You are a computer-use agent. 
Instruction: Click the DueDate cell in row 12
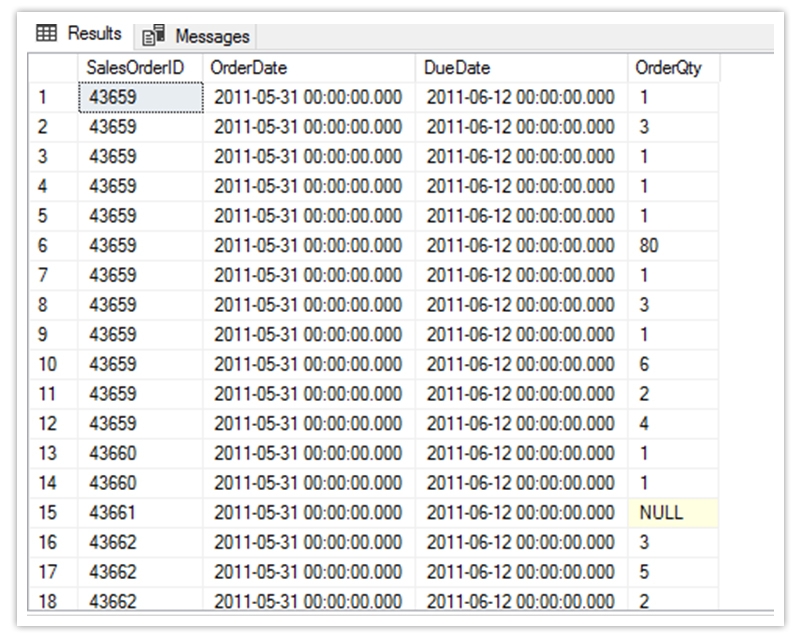click(521, 423)
